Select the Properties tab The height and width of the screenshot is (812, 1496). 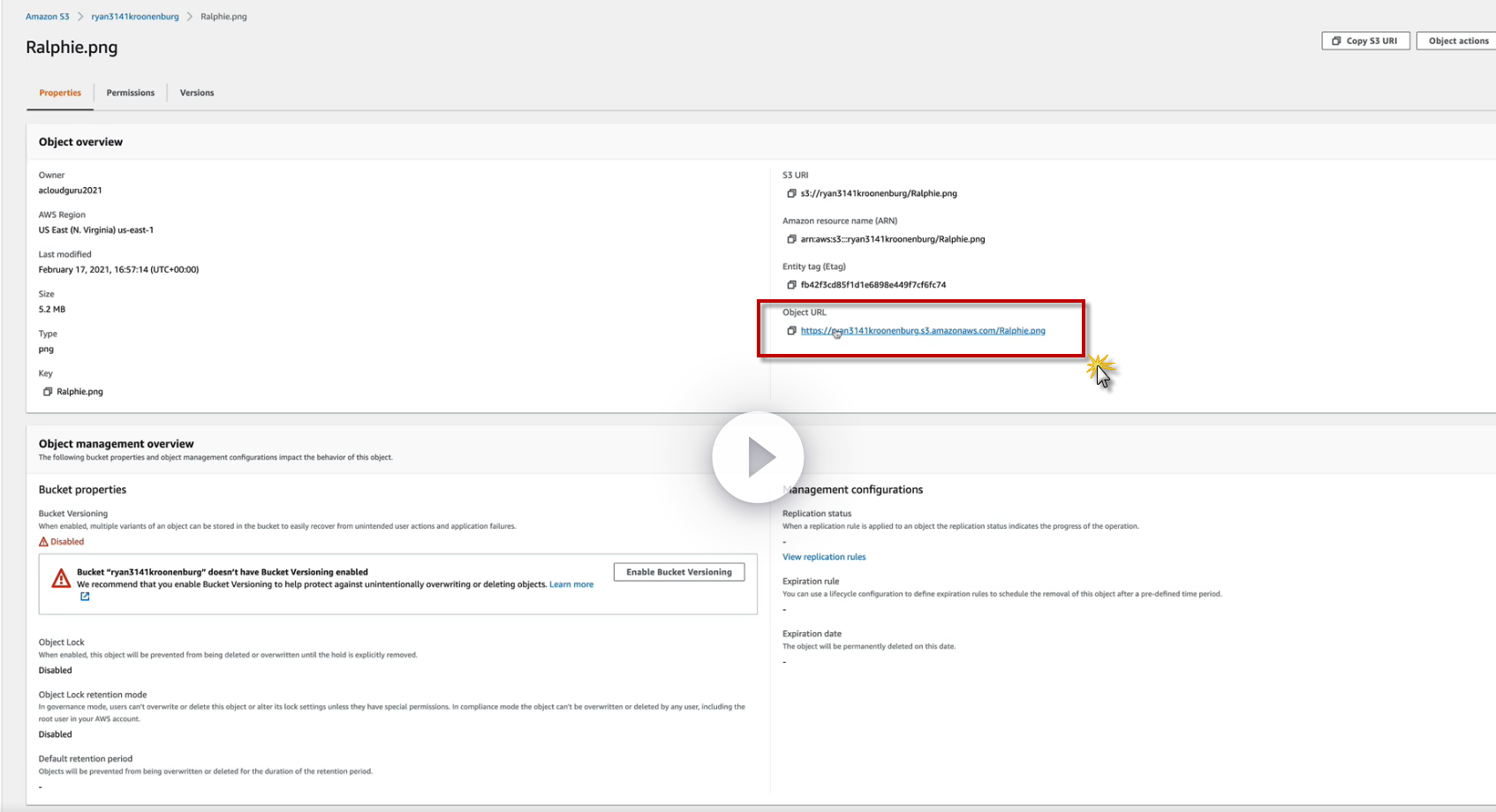pos(60,93)
